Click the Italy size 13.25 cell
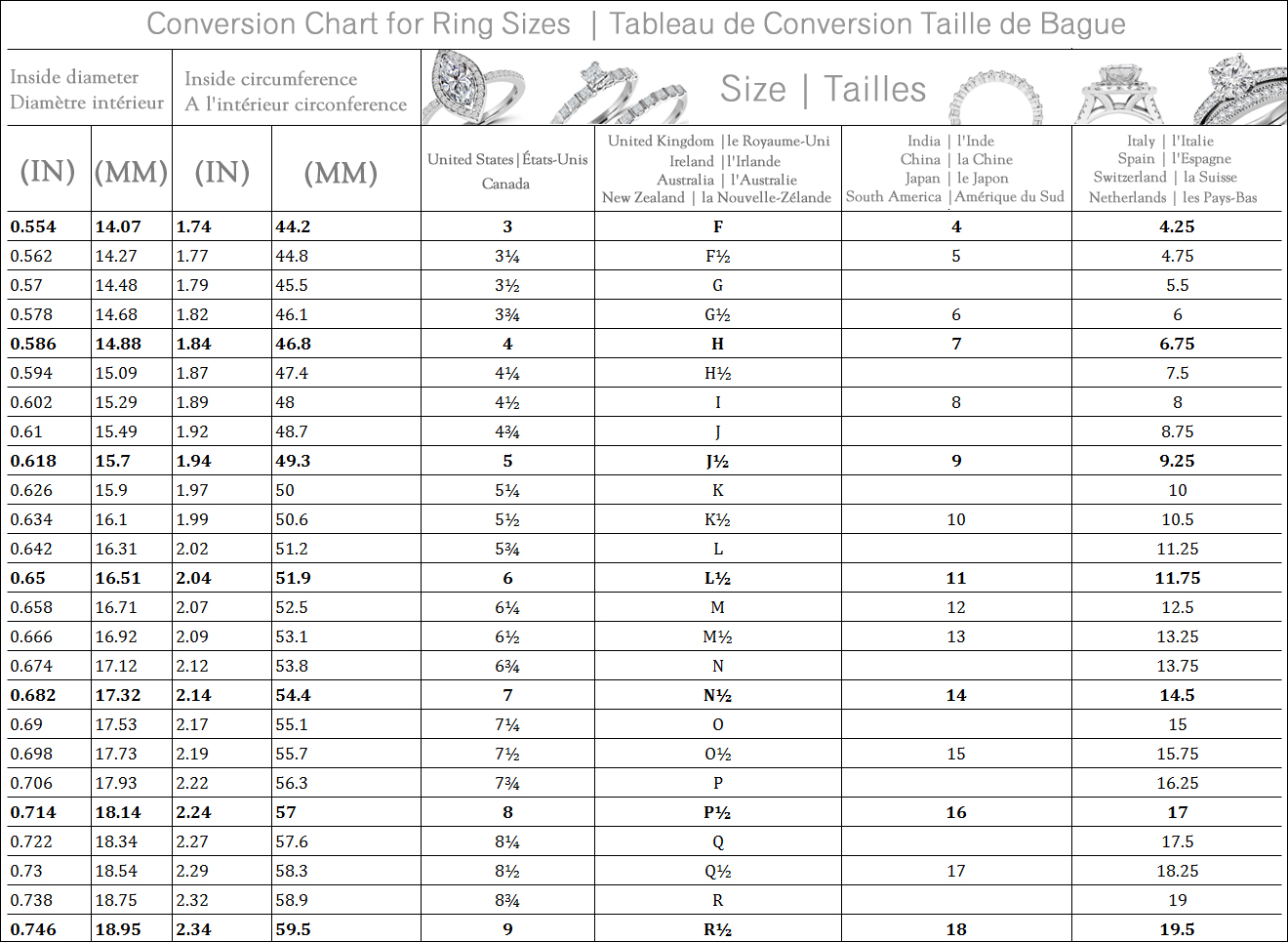The height and width of the screenshot is (942, 1288). coord(1177,636)
